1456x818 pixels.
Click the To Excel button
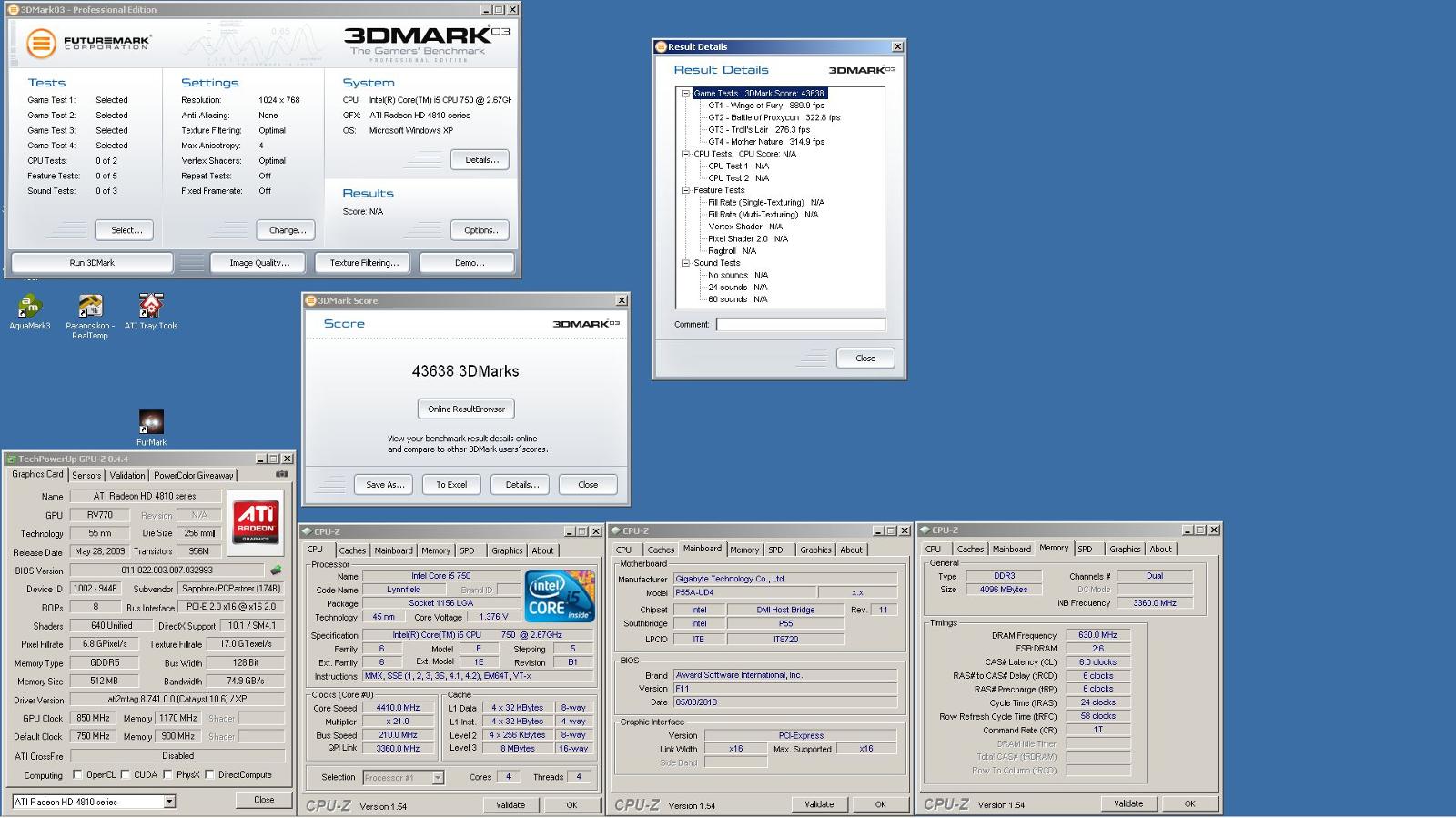tap(451, 485)
